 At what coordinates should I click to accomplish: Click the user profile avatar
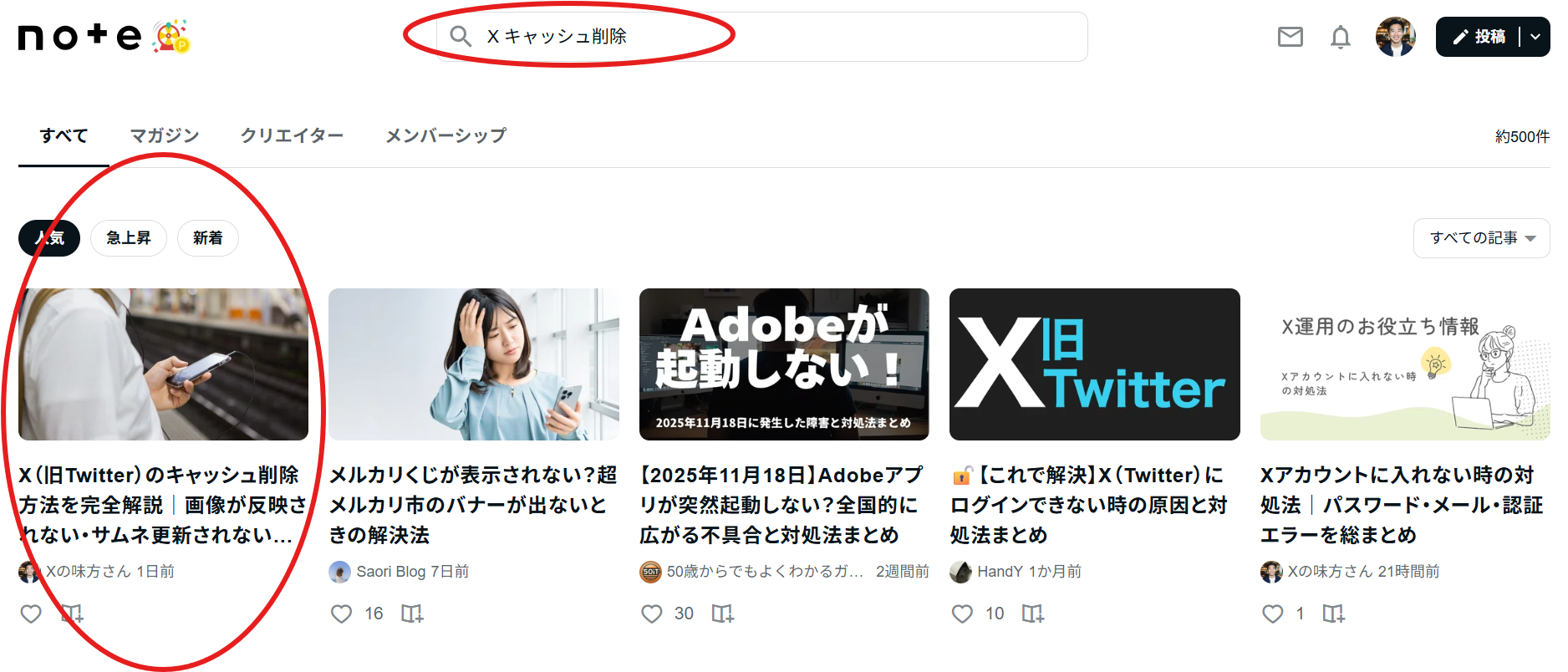(x=1395, y=37)
